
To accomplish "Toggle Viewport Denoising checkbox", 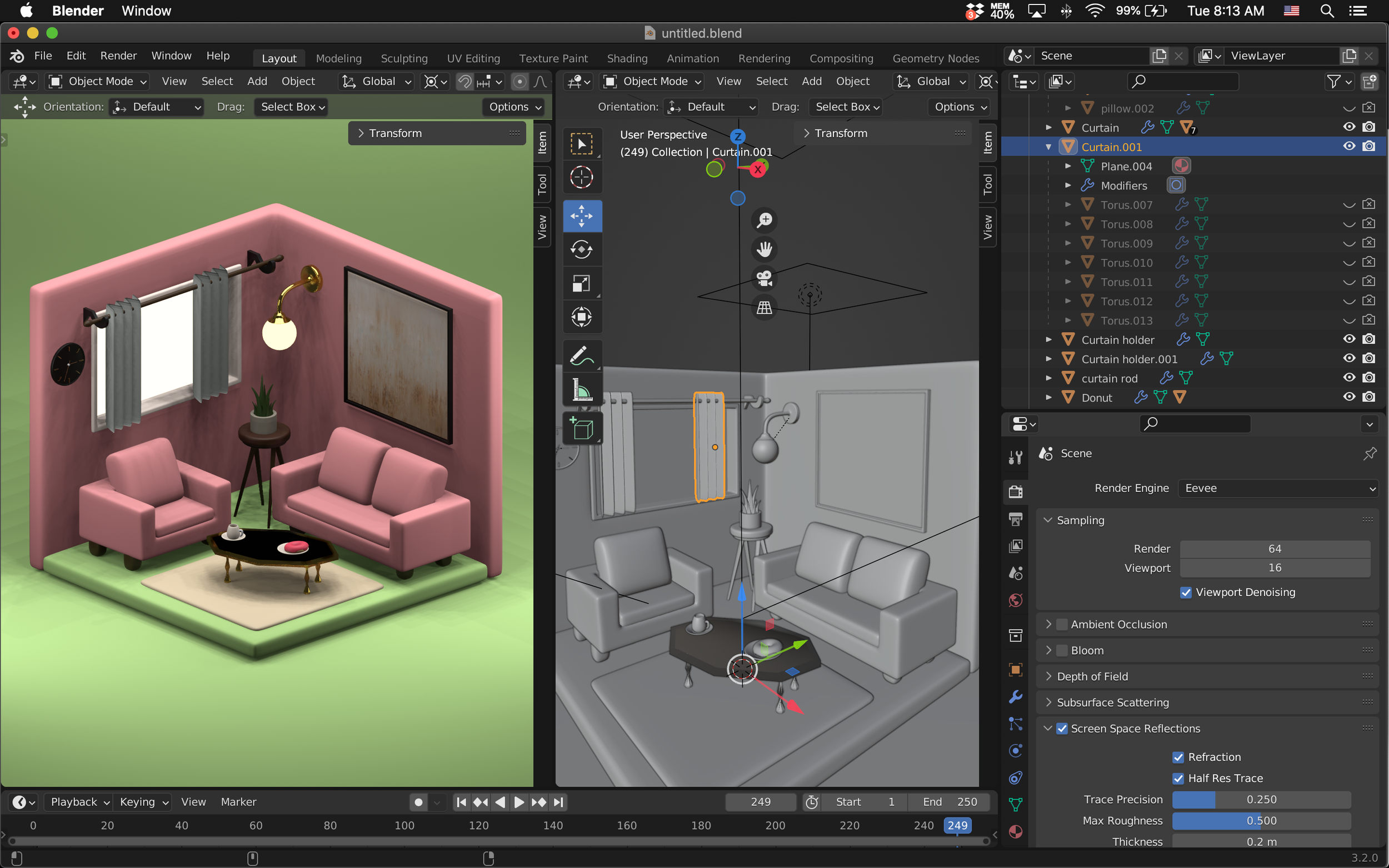I will (1185, 593).
